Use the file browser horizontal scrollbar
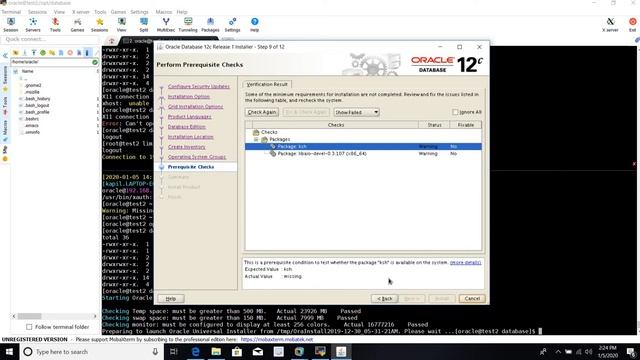 click(x=55, y=316)
